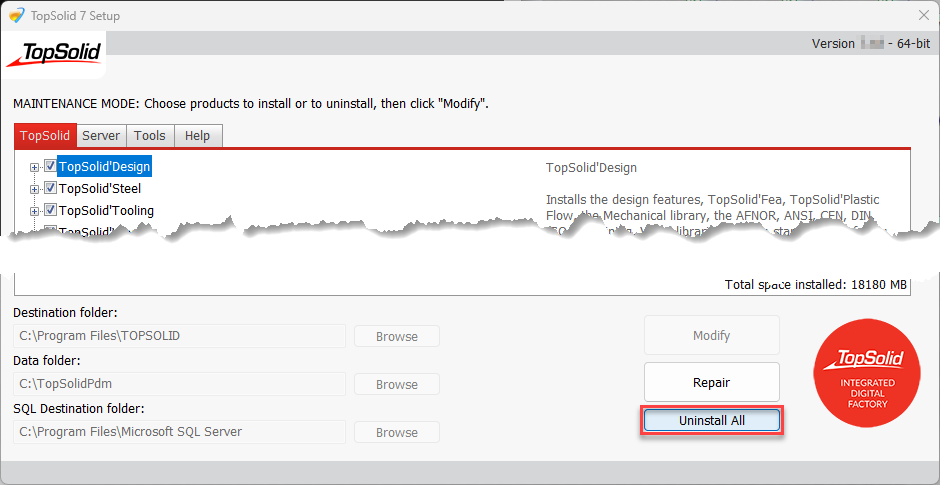940x485 pixels.
Task: Open the Help tab
Action: [197, 135]
